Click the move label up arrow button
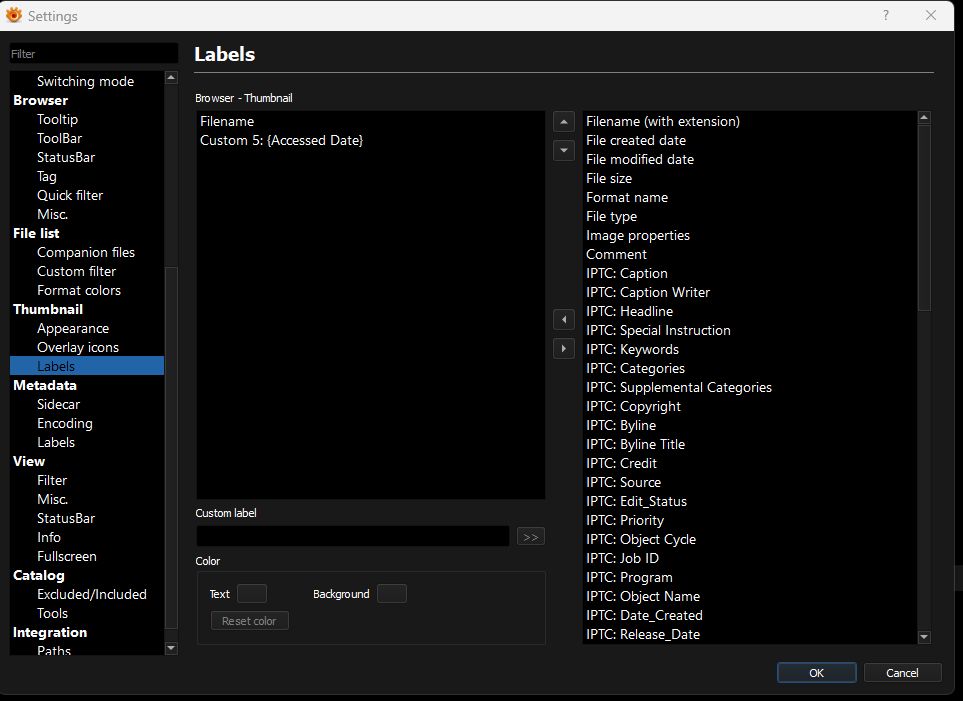The width and height of the screenshot is (963, 701). point(564,122)
